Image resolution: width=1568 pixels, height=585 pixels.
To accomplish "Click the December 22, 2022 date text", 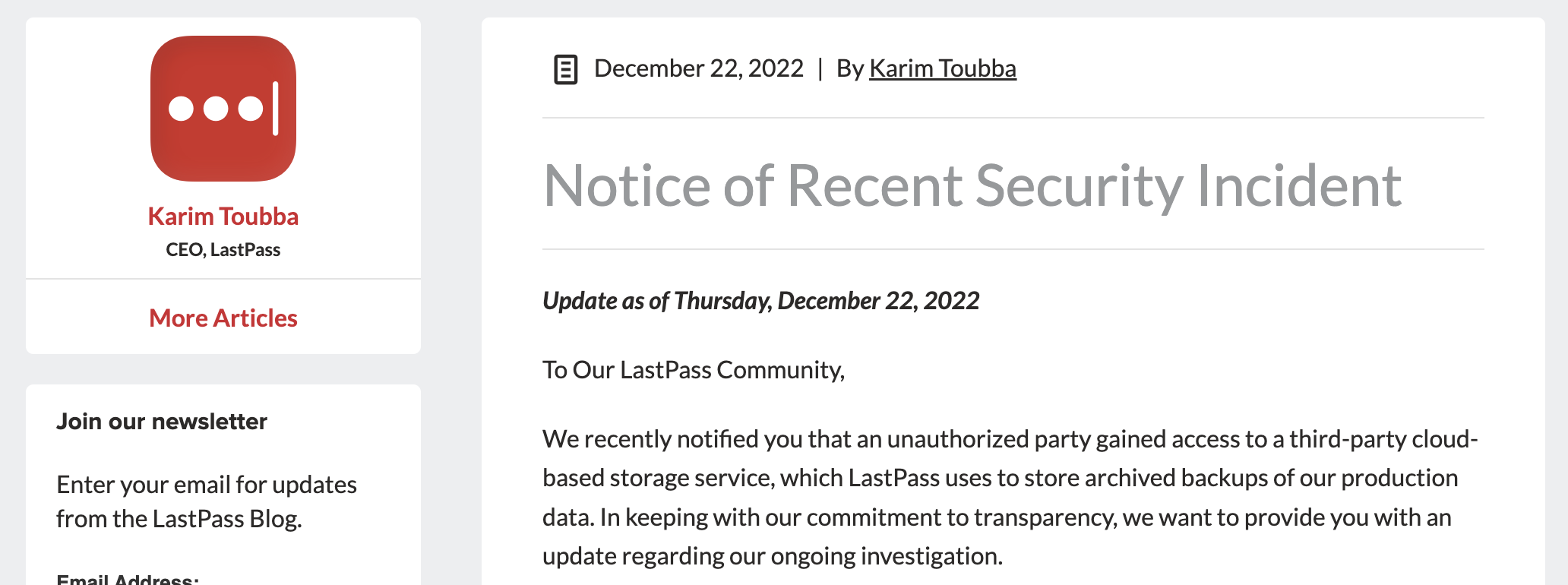I will click(x=698, y=68).
